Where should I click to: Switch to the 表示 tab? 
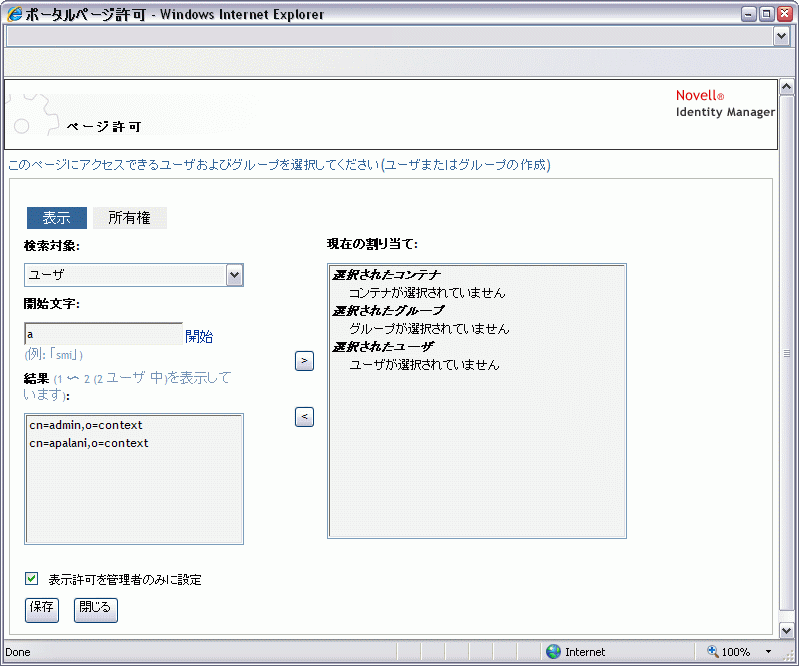point(57,218)
